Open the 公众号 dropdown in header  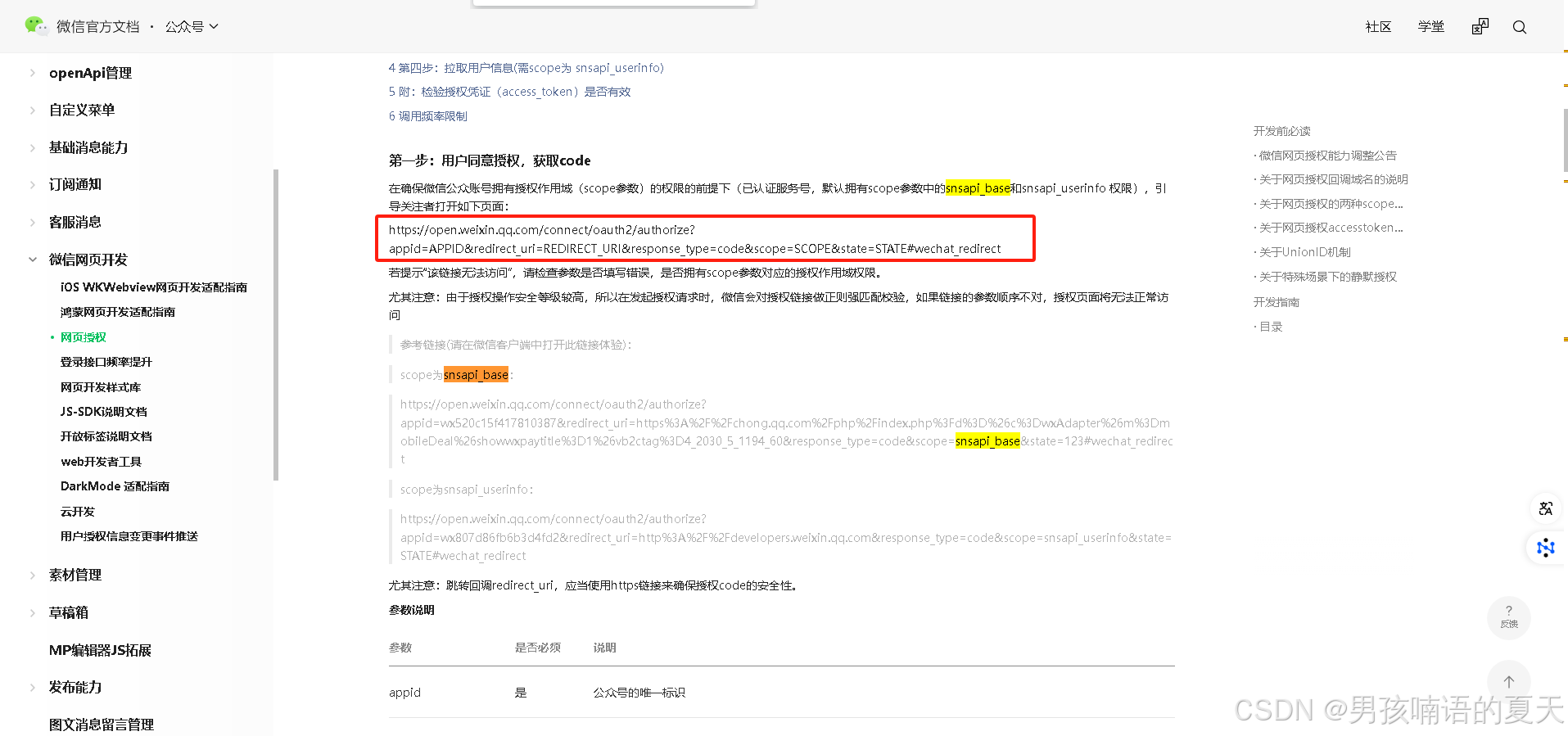(x=192, y=26)
